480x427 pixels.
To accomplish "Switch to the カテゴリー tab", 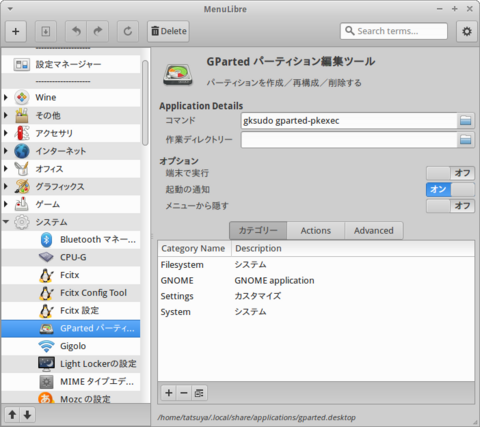I will [x=258, y=230].
